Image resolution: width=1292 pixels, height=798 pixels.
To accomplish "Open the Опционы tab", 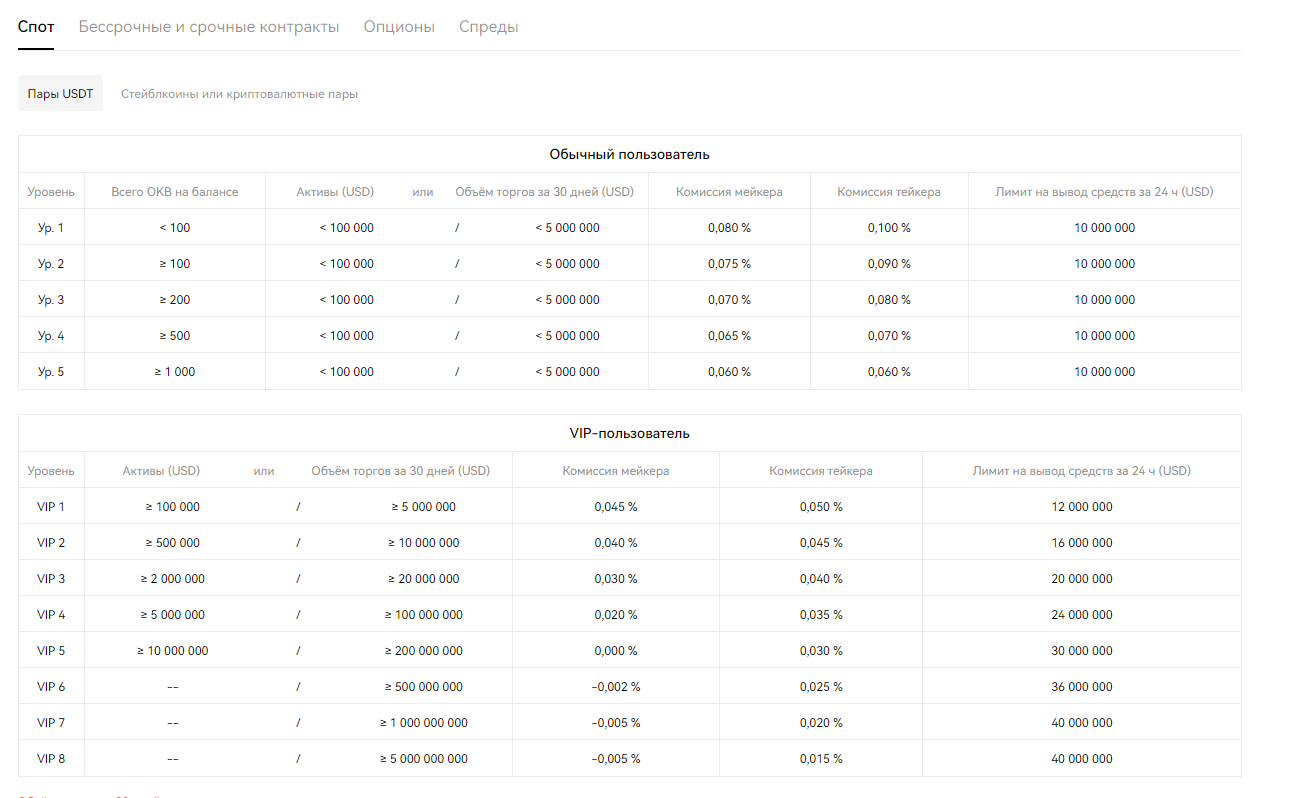I will pos(399,27).
